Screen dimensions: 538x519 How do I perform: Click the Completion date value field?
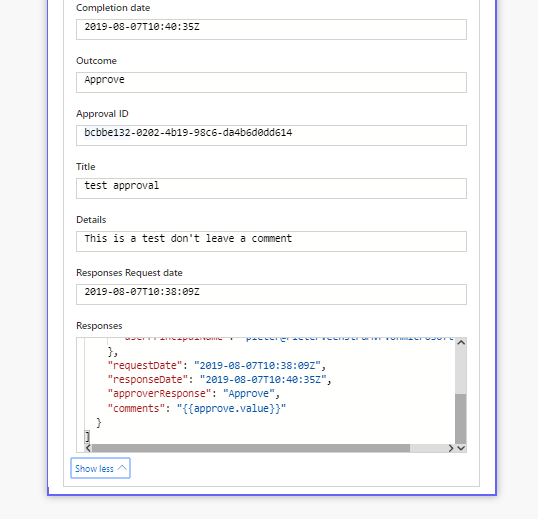(x=271, y=30)
